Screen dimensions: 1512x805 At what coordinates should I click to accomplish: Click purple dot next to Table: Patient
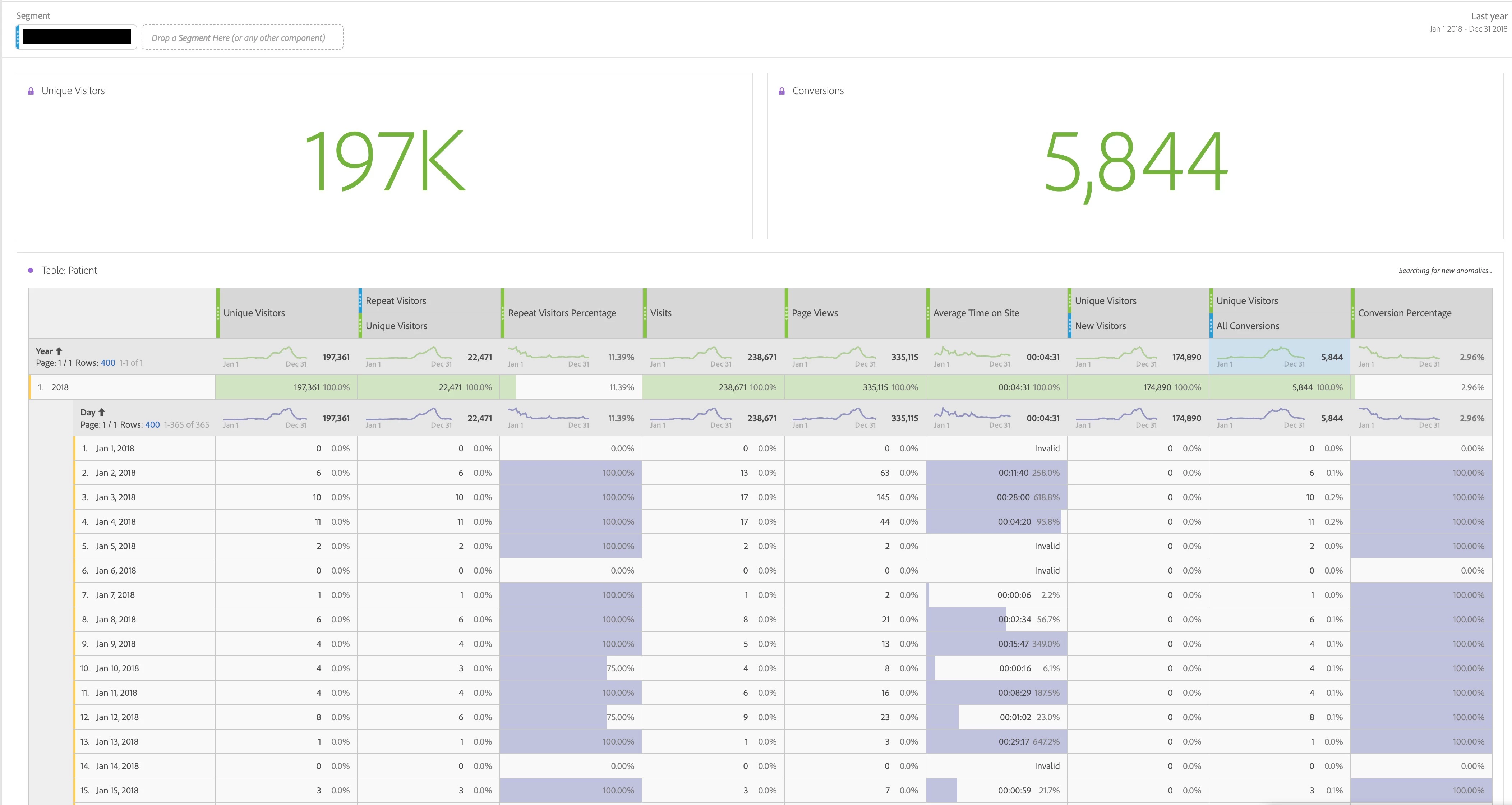[31, 270]
